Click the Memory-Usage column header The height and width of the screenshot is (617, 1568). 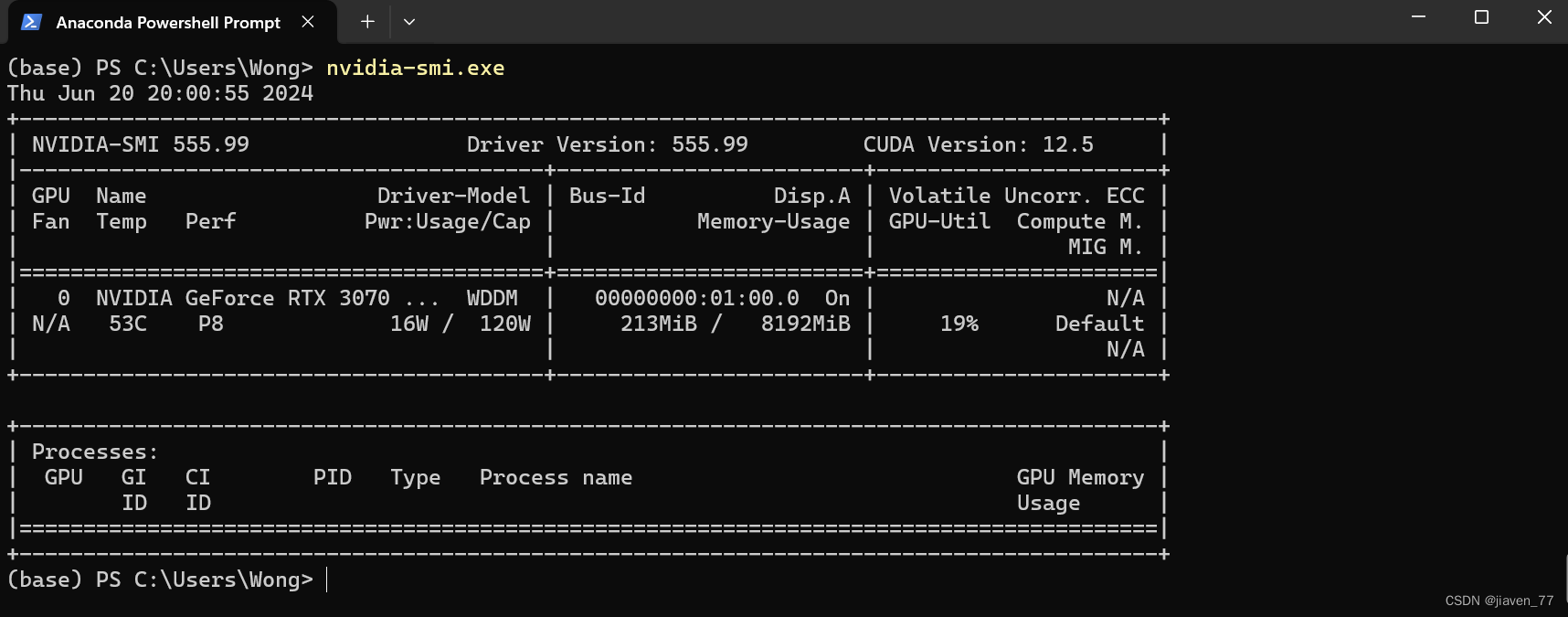tap(774, 221)
